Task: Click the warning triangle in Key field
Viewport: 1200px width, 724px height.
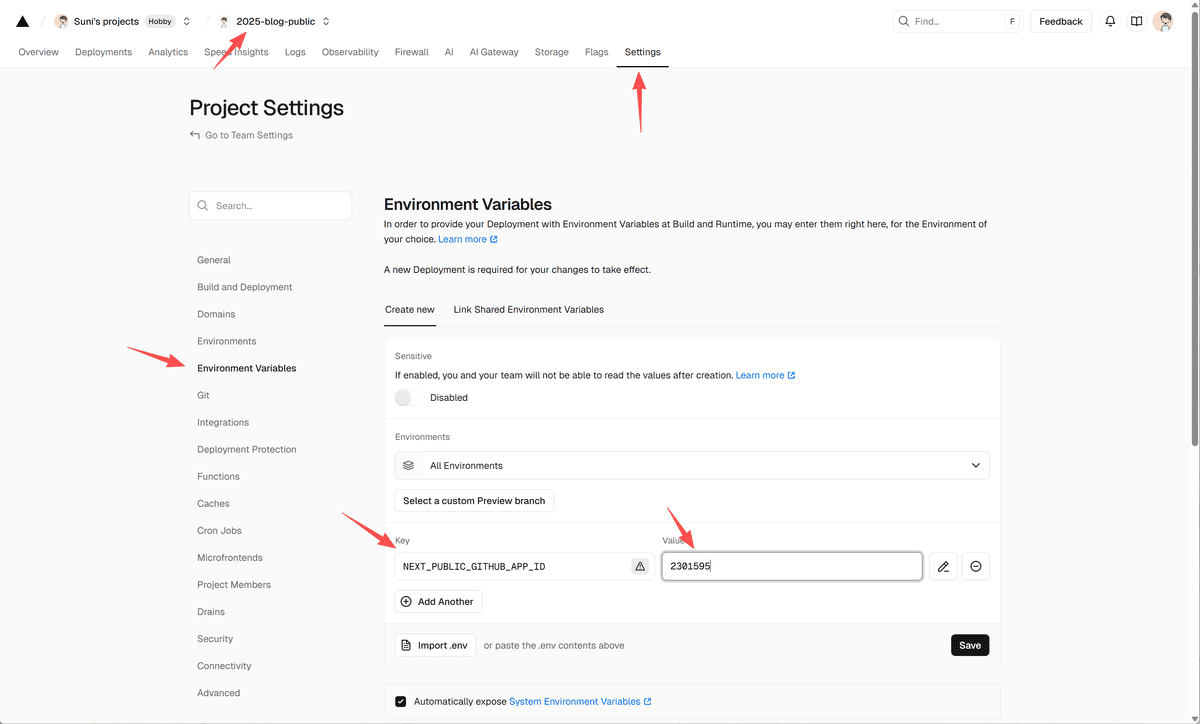Action: point(640,567)
